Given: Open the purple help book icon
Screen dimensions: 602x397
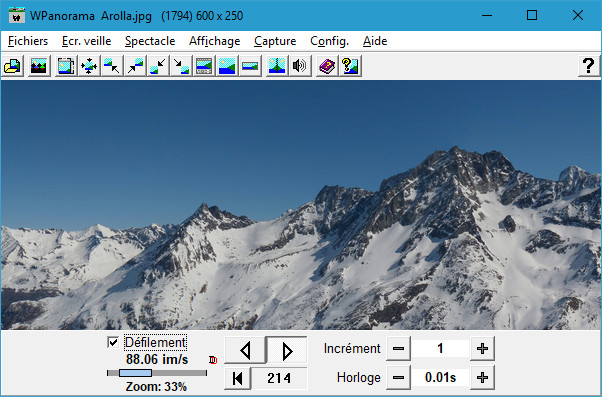Looking at the screenshot, I should (327, 66).
